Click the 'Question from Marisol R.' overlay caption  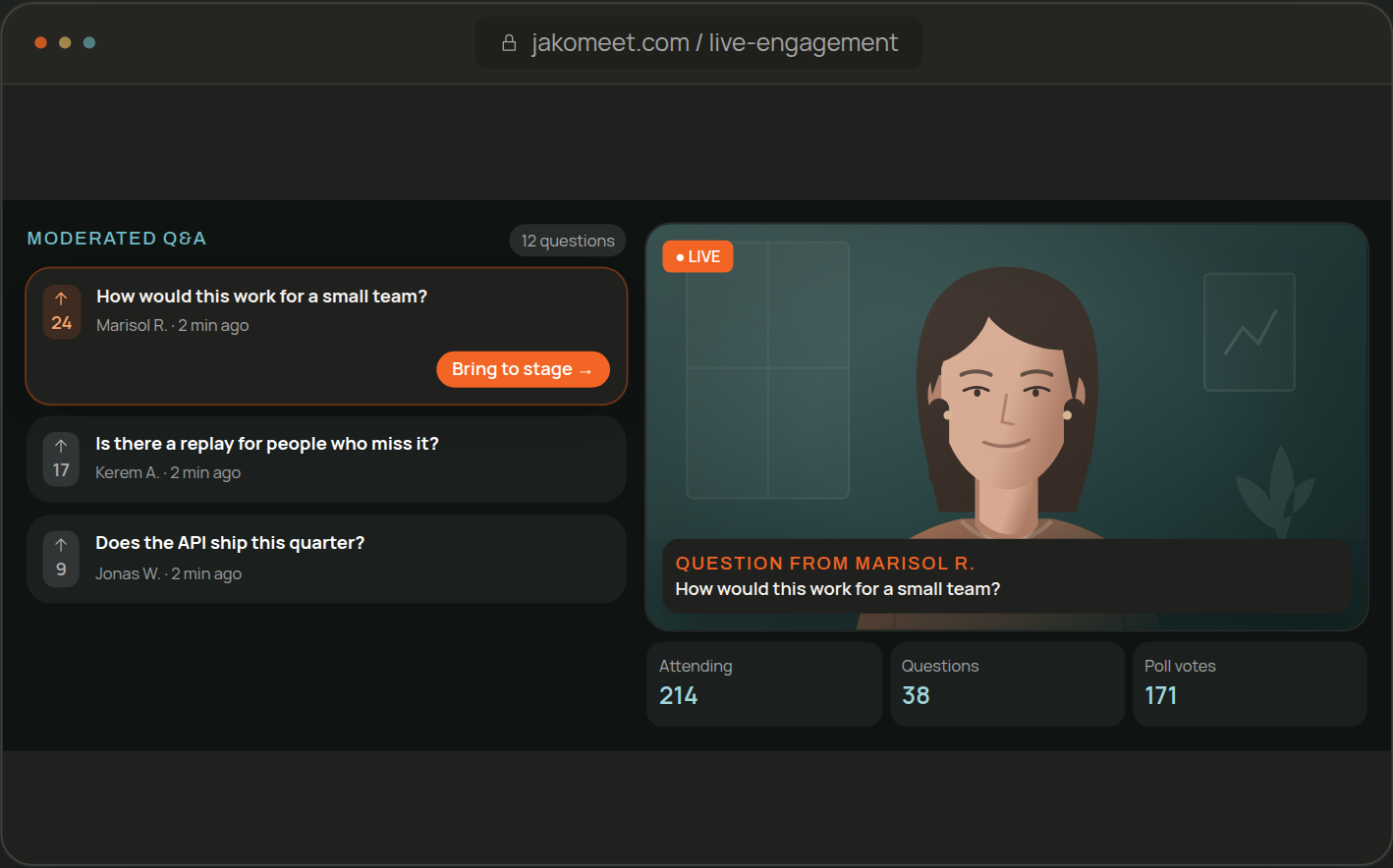tap(1007, 576)
